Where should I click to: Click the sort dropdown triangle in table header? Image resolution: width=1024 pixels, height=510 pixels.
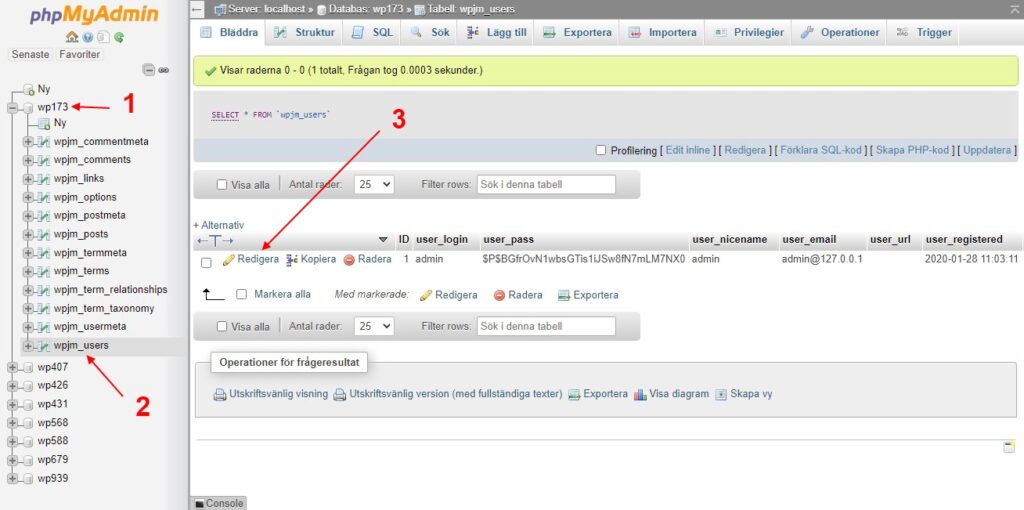(383, 240)
